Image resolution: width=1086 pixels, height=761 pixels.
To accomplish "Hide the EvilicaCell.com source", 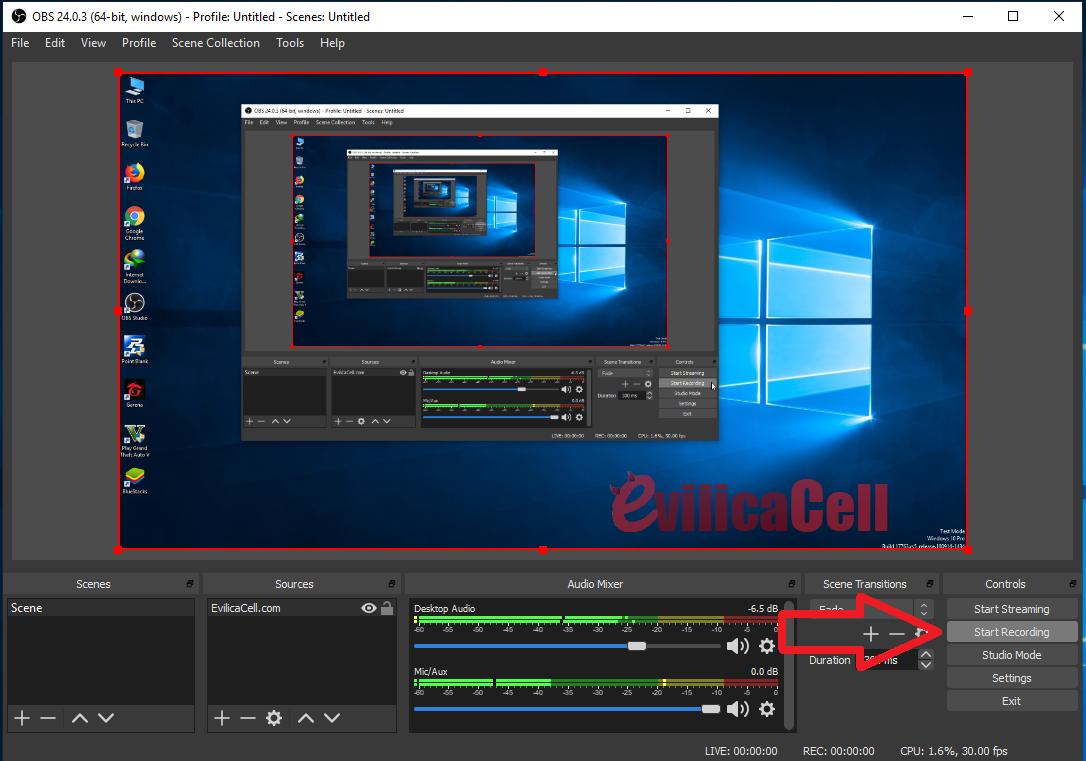I will [368, 607].
